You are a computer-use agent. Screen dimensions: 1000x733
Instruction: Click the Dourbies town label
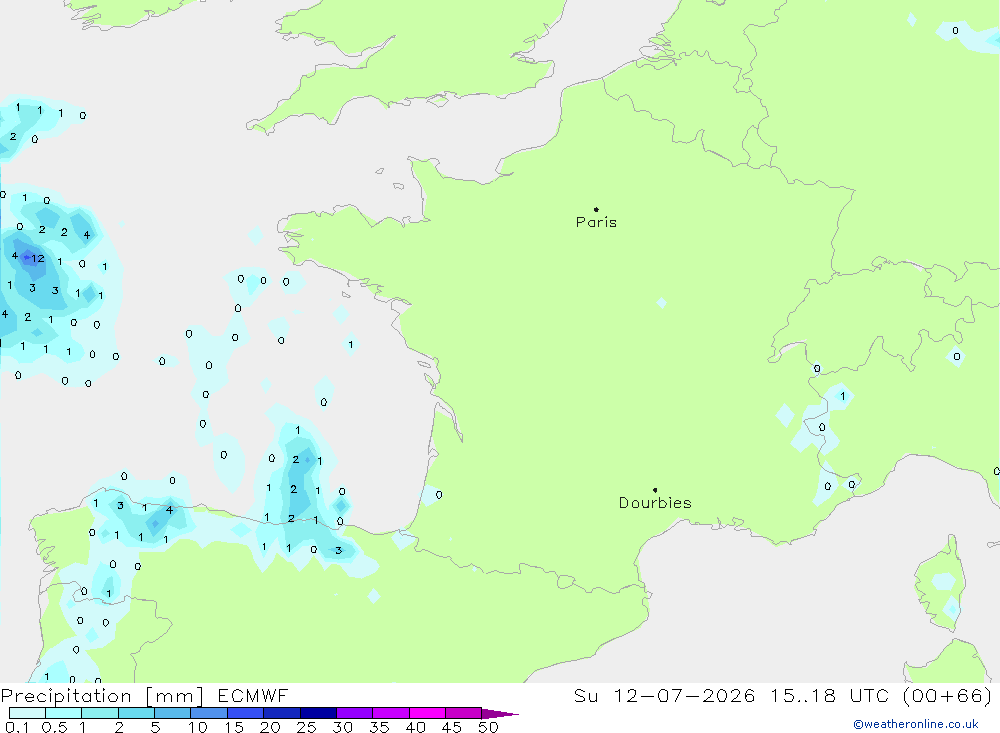click(655, 503)
